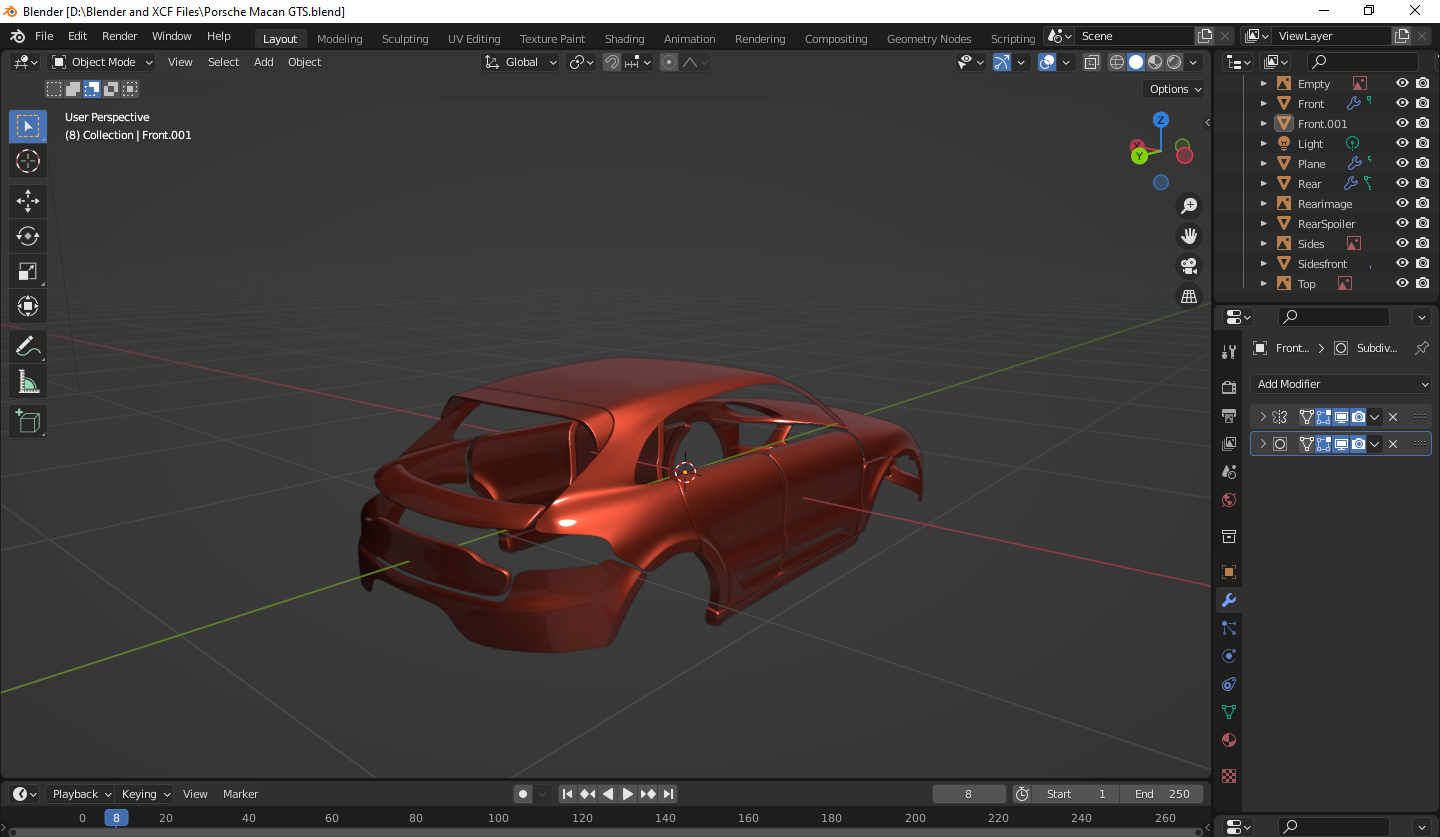Open the Render menu in the top bar

(119, 36)
